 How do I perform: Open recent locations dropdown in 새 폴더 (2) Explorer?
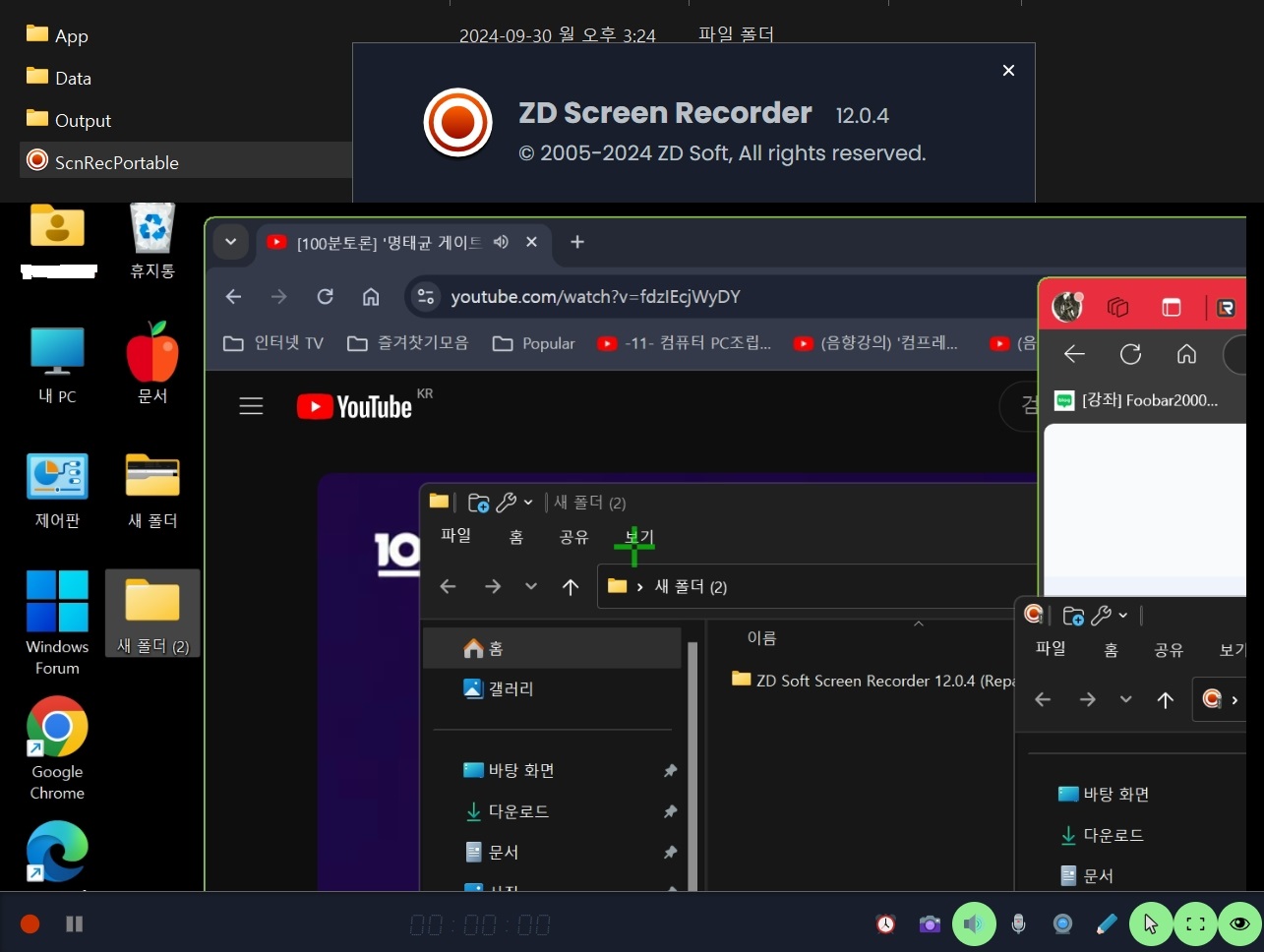point(531,586)
